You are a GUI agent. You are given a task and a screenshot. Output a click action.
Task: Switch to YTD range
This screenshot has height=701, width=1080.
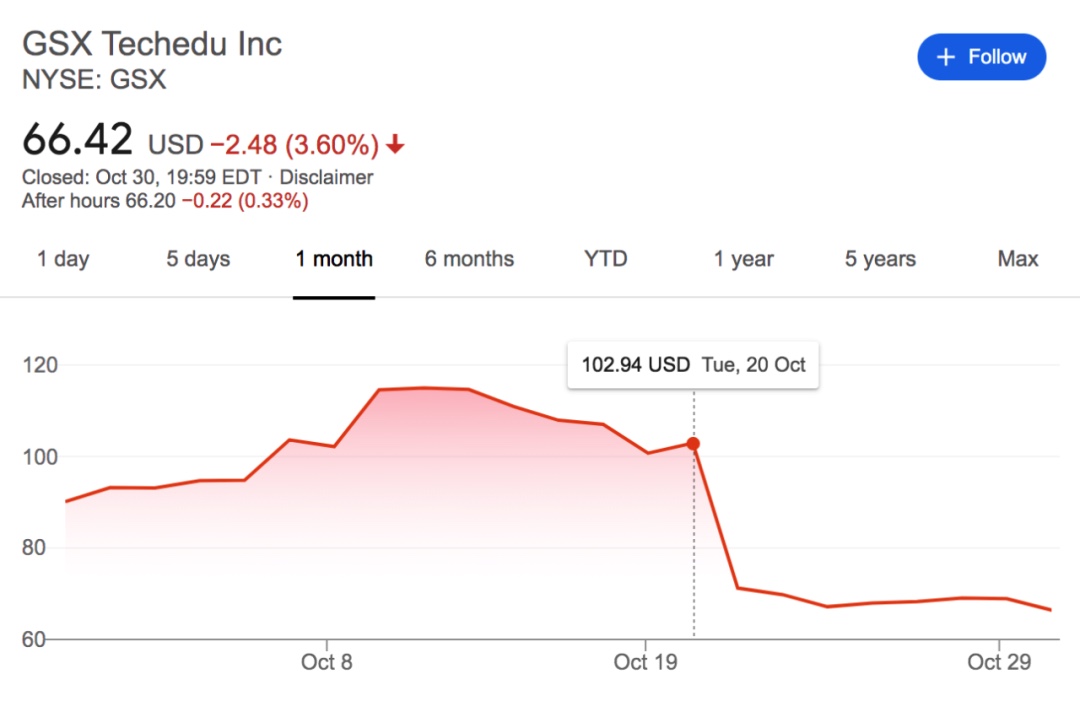click(x=605, y=259)
